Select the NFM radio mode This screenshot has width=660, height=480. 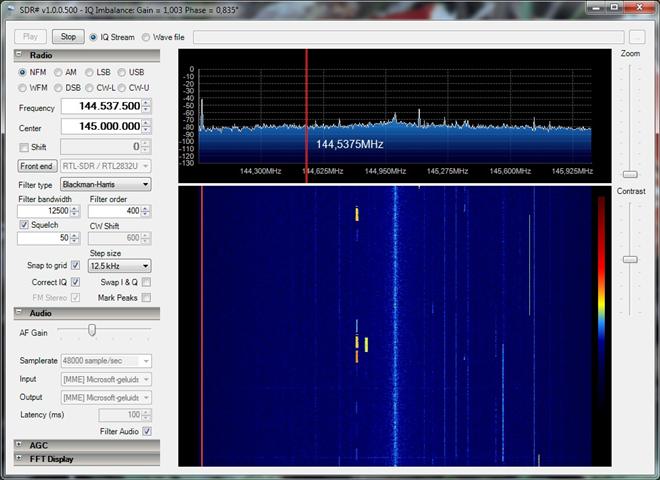pyautogui.click(x=24, y=72)
